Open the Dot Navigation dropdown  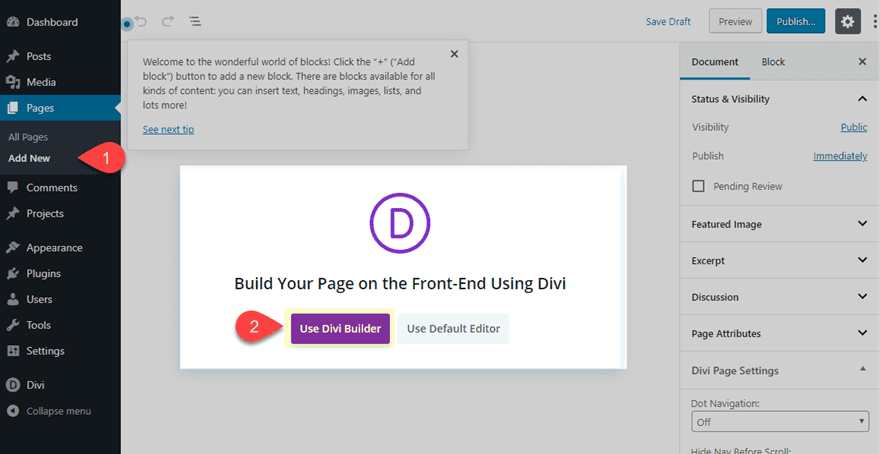780,422
